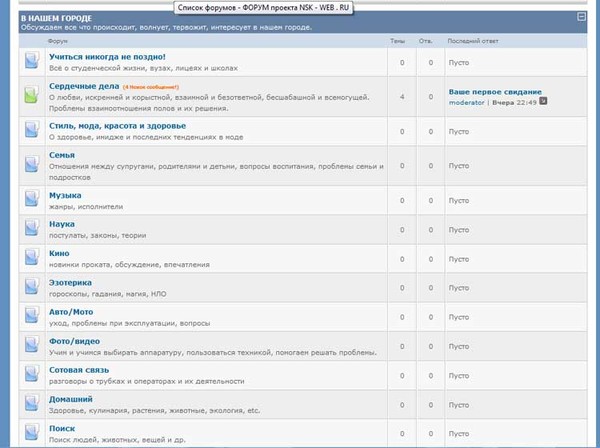Viewport: 600px width, 448px height.
Task: Open the Домашний forum
Action: click(71, 399)
